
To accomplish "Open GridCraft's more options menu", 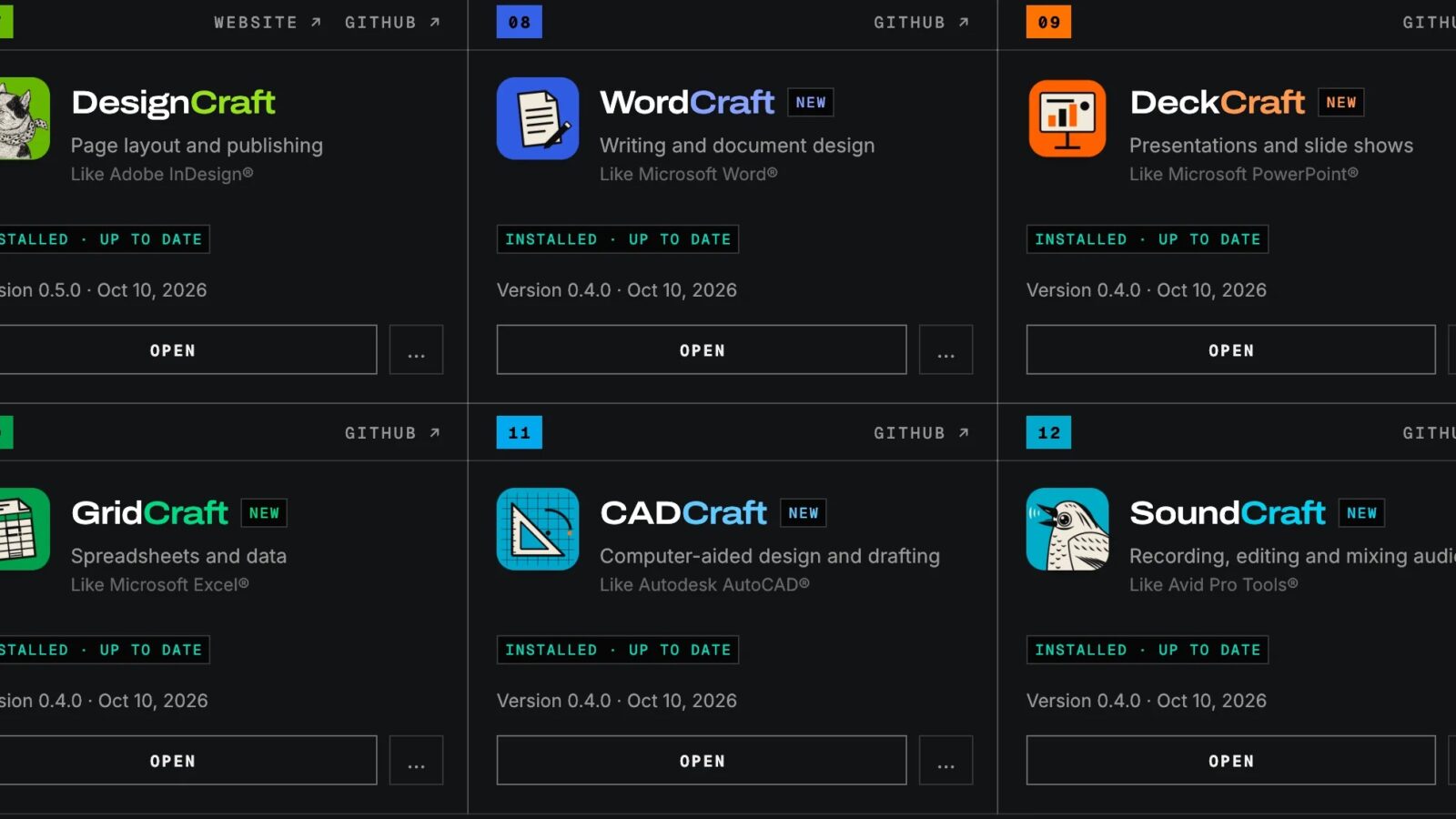I will (416, 760).
